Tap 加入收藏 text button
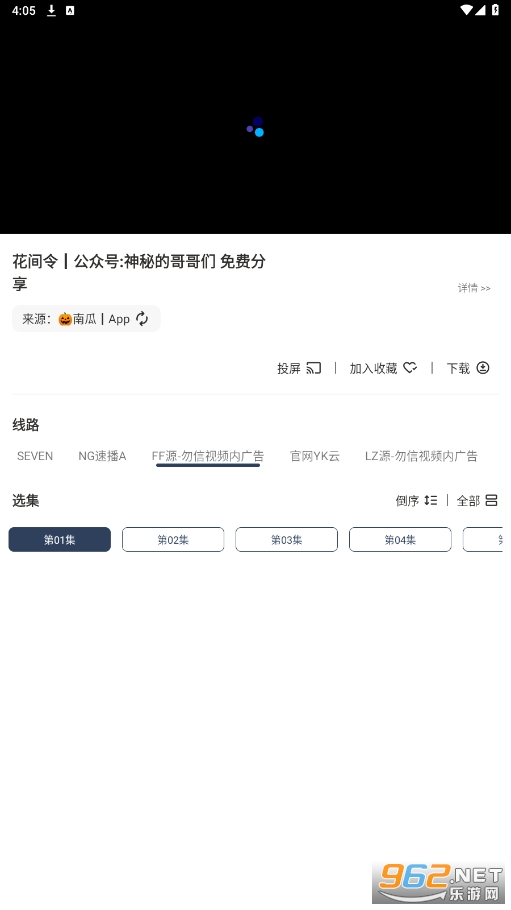 pyautogui.click(x=373, y=368)
